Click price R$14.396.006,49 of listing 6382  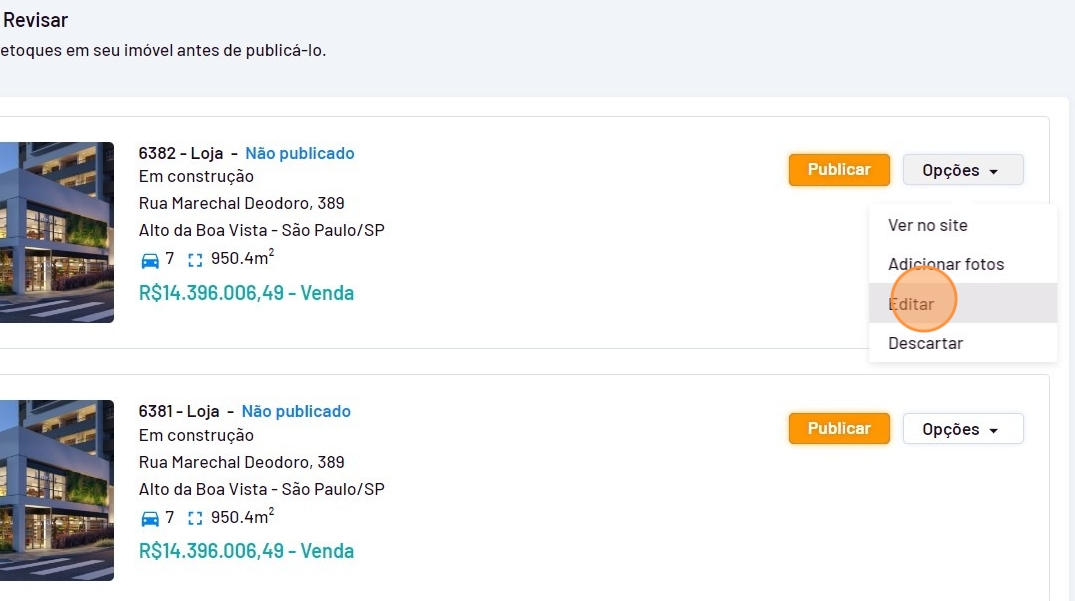(246, 293)
